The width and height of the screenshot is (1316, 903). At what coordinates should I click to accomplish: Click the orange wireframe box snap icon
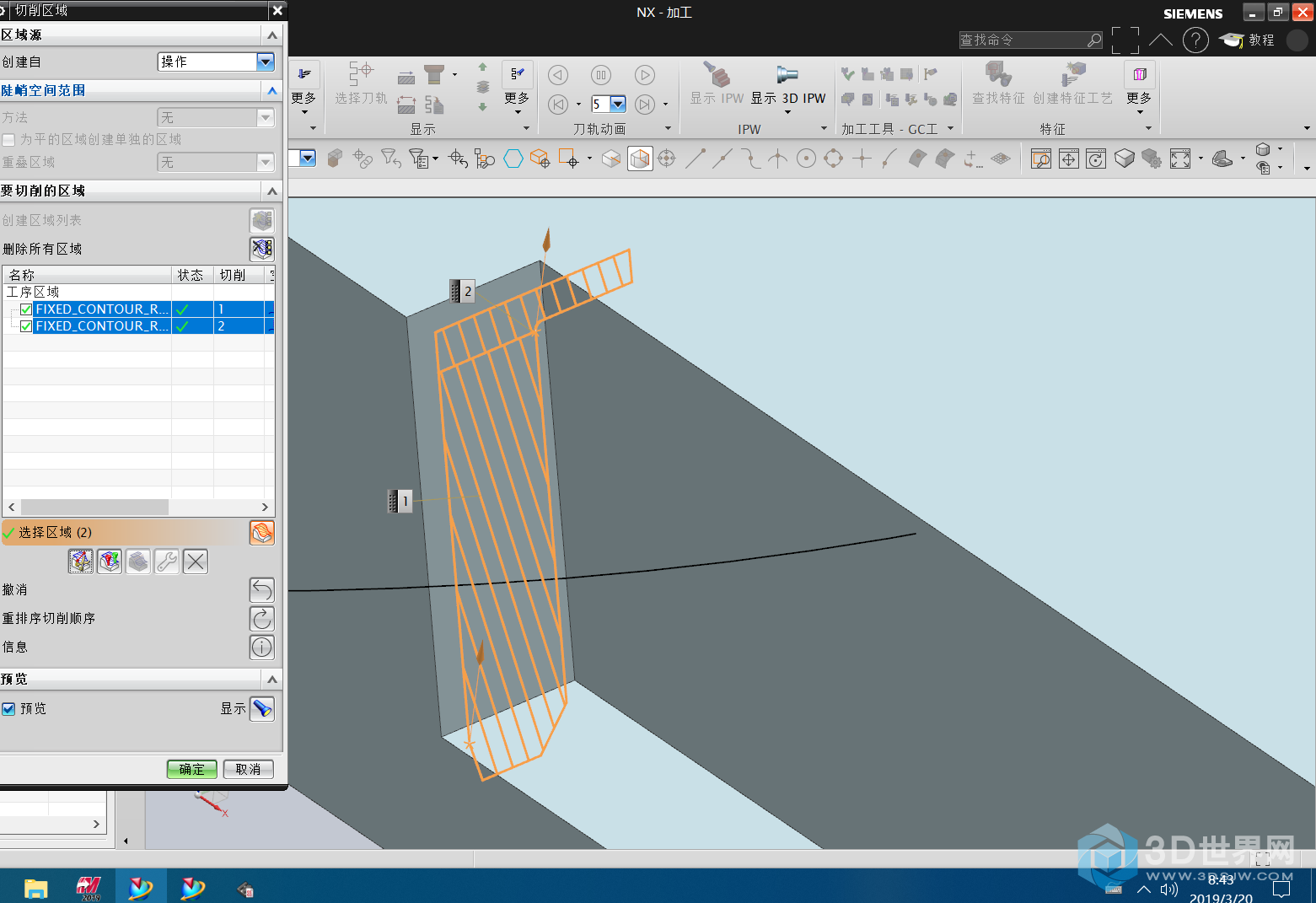(x=540, y=159)
